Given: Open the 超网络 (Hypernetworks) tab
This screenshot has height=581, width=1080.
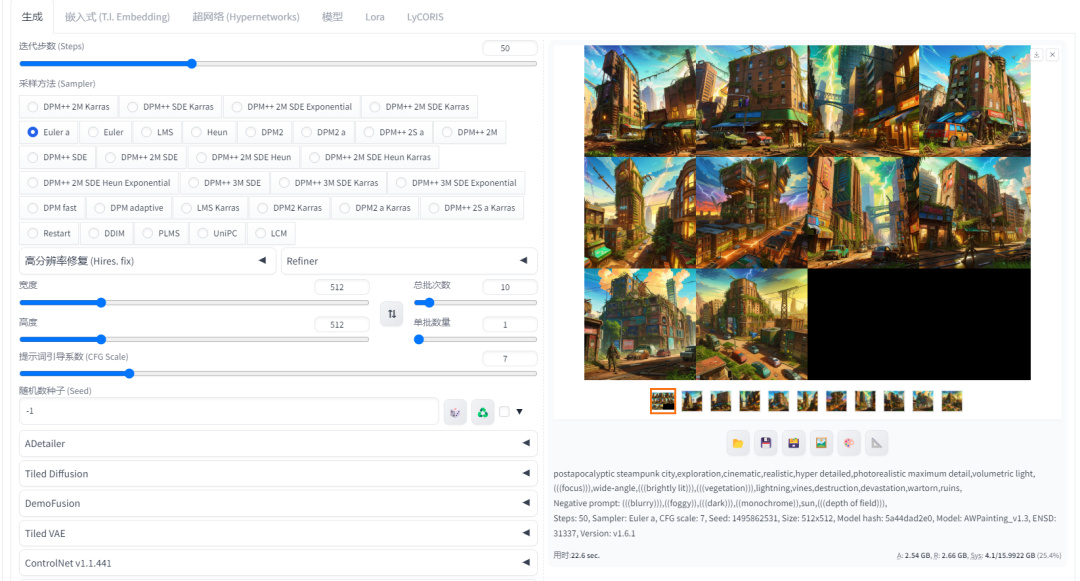Looking at the screenshot, I should coord(246,17).
